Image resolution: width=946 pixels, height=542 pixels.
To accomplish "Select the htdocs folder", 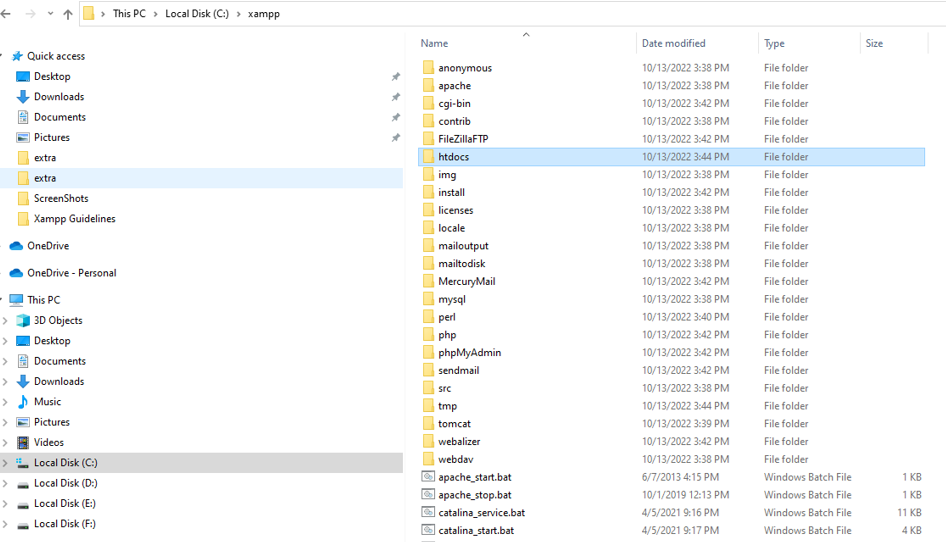I will click(671, 157).
